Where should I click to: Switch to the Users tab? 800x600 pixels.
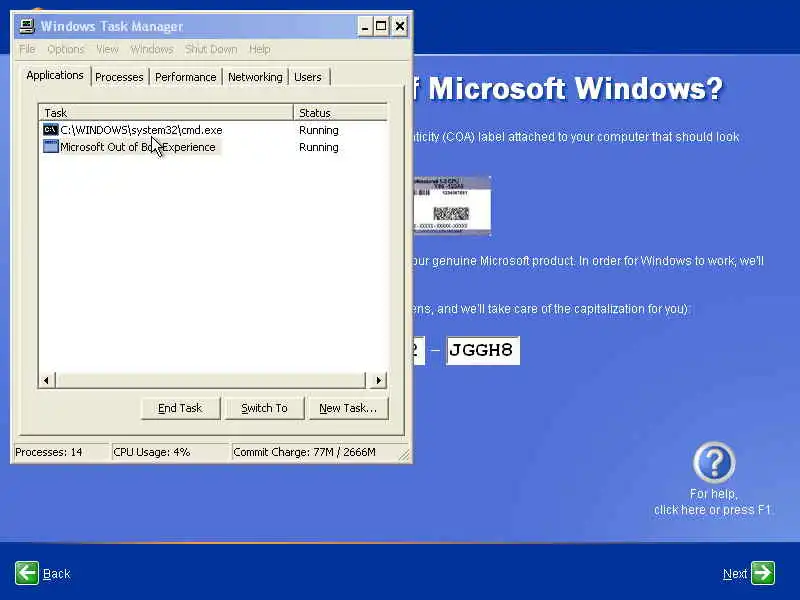pyautogui.click(x=308, y=77)
